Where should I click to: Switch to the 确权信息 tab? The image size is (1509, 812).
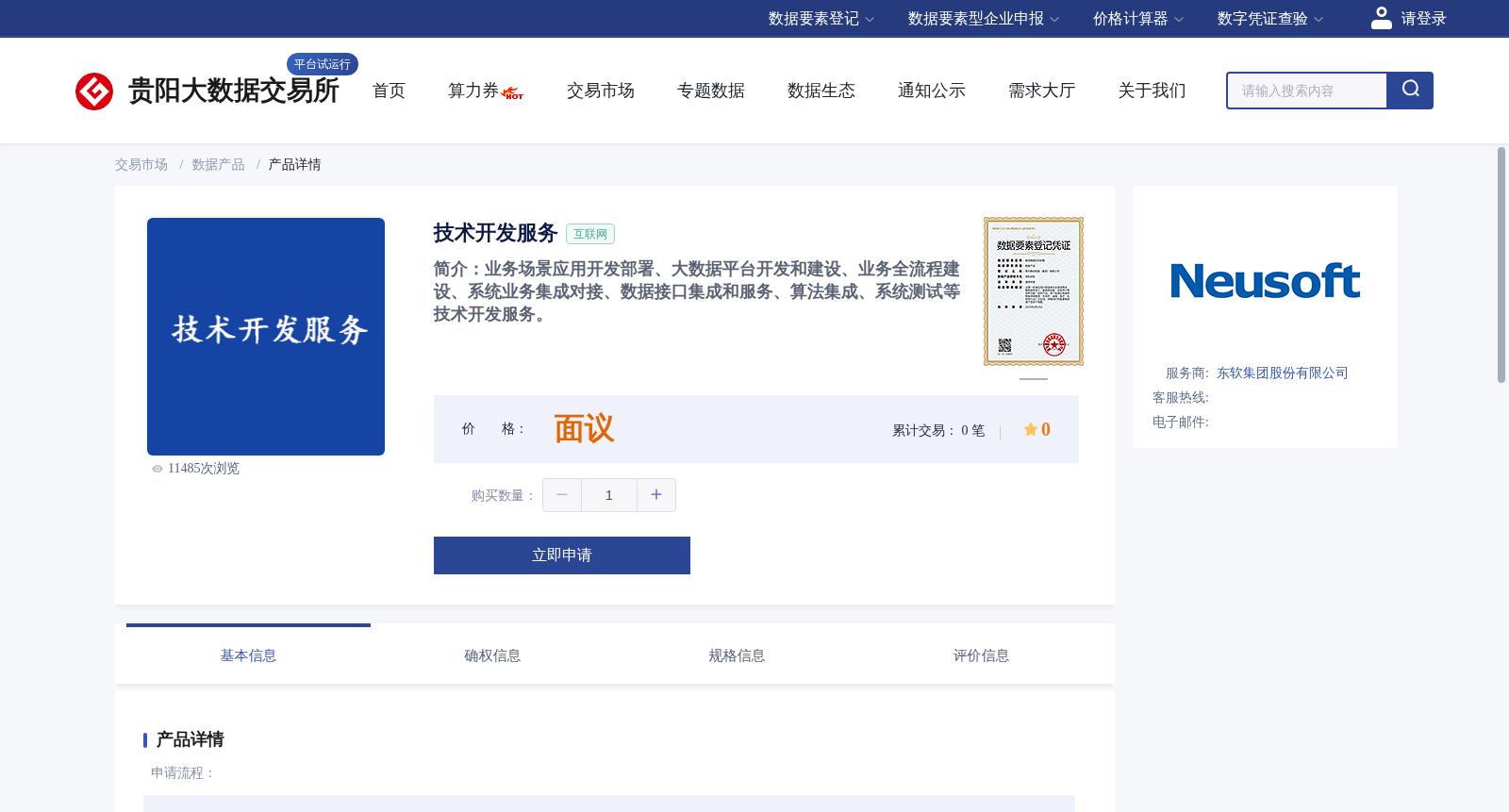(x=492, y=655)
